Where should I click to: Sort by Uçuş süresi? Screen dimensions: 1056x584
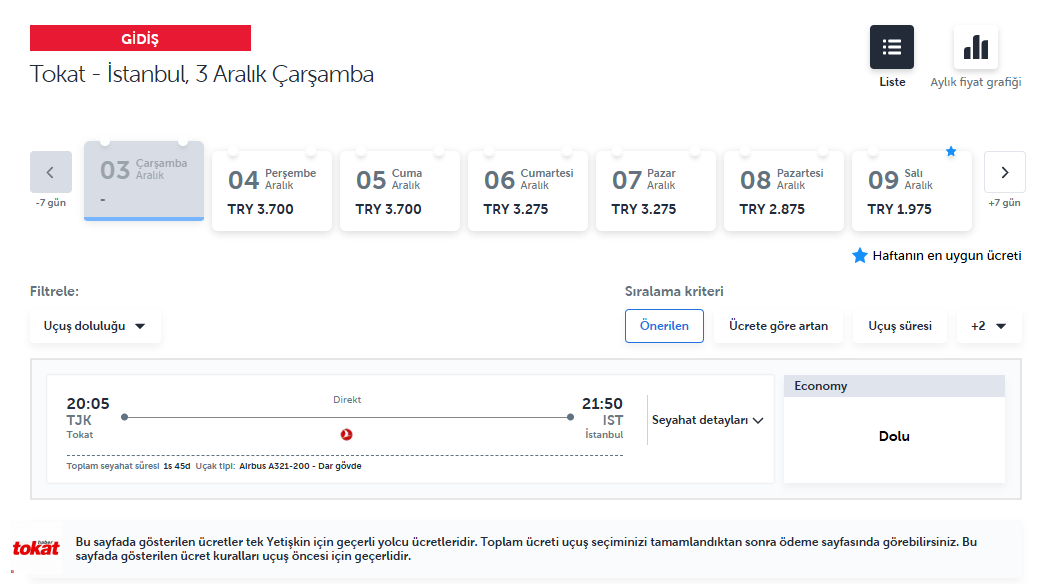[x=900, y=326]
